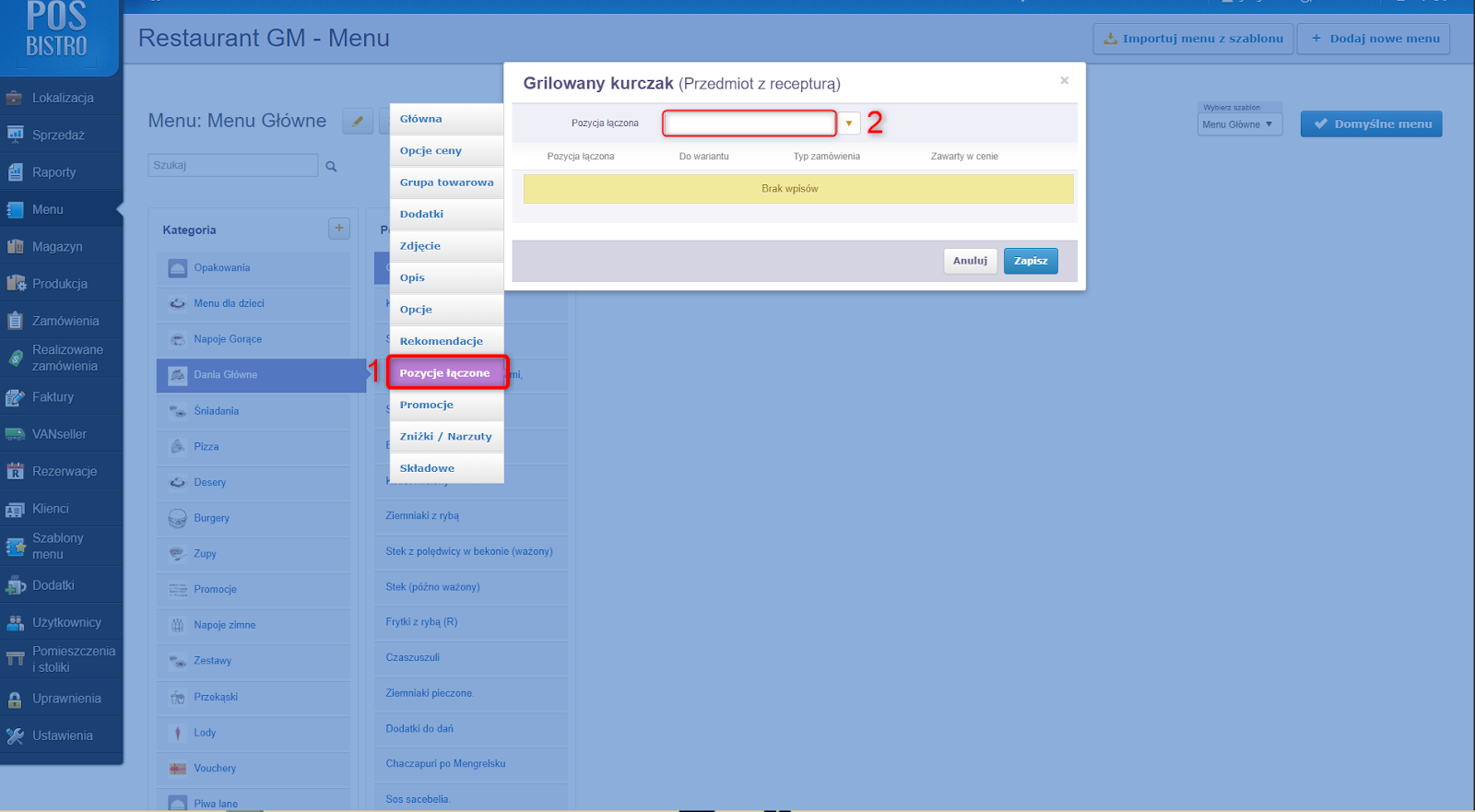Open the Raporty sidebar icon

click(x=15, y=172)
